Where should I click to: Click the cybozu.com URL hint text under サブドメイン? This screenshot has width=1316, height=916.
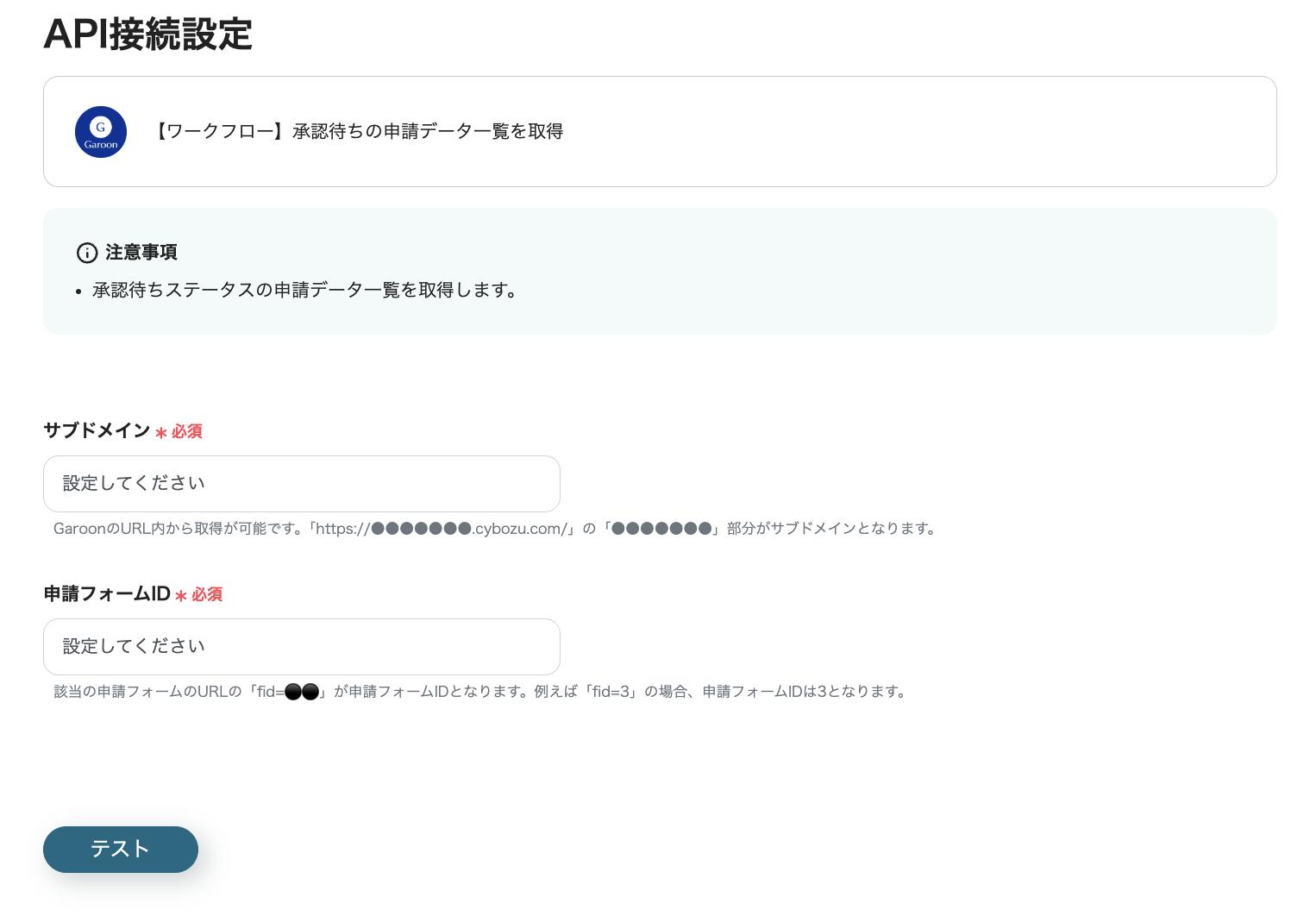[x=494, y=528]
